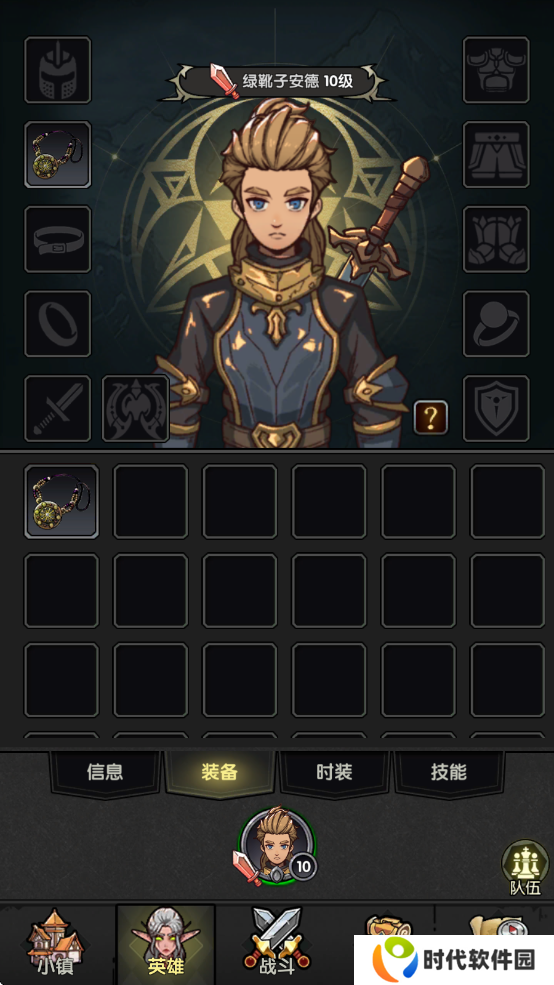Select level 10 hero portrait
Image resolution: width=554 pixels, height=985 pixels.
tap(277, 847)
